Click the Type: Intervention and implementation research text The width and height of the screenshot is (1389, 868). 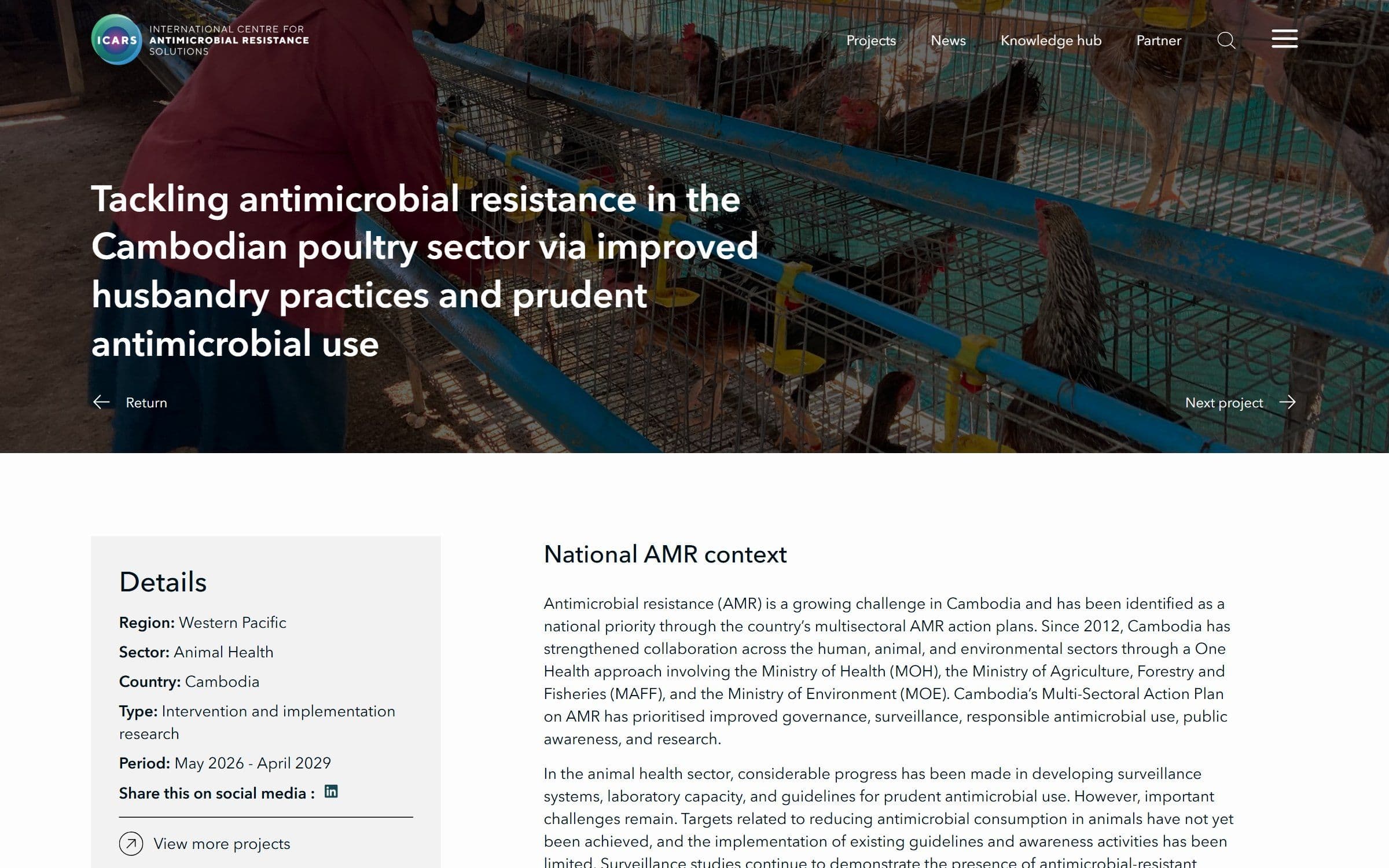tap(257, 722)
